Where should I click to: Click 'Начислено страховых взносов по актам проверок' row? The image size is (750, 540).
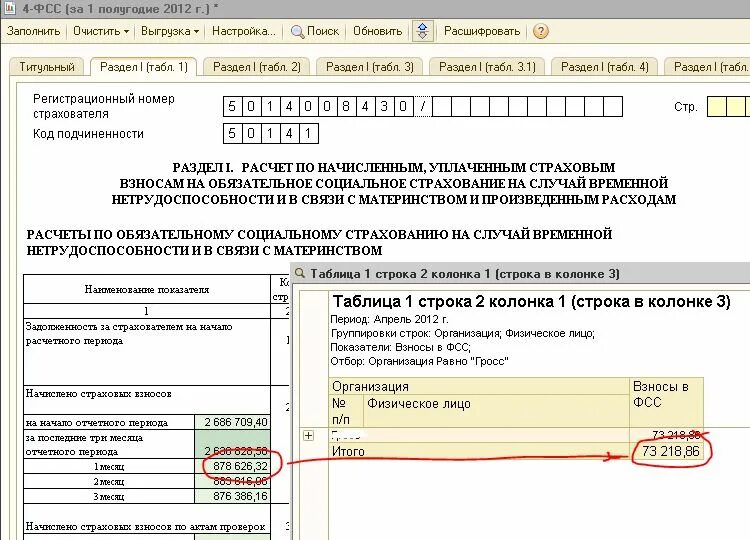point(145,527)
